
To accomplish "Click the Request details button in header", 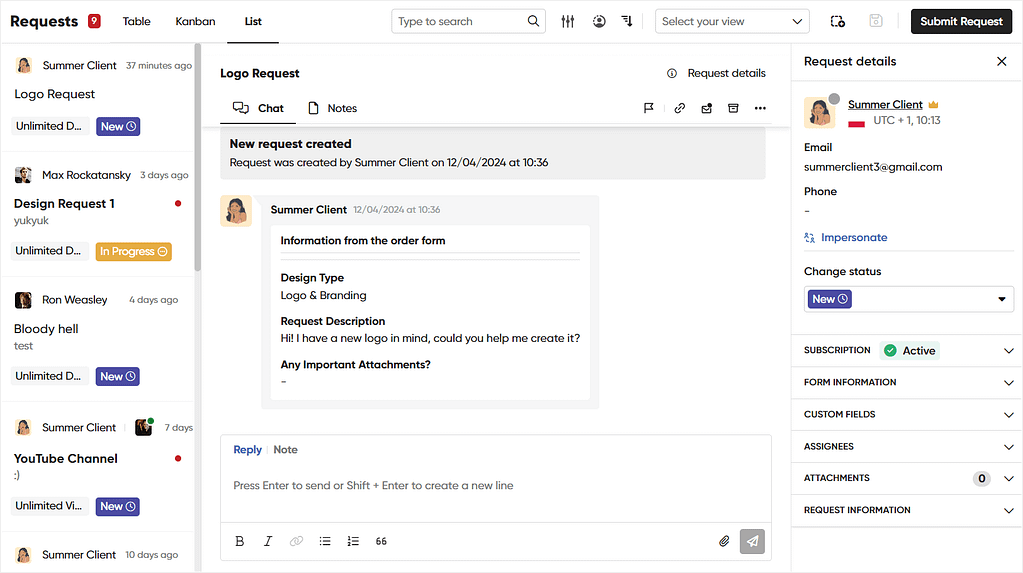I will (716, 73).
